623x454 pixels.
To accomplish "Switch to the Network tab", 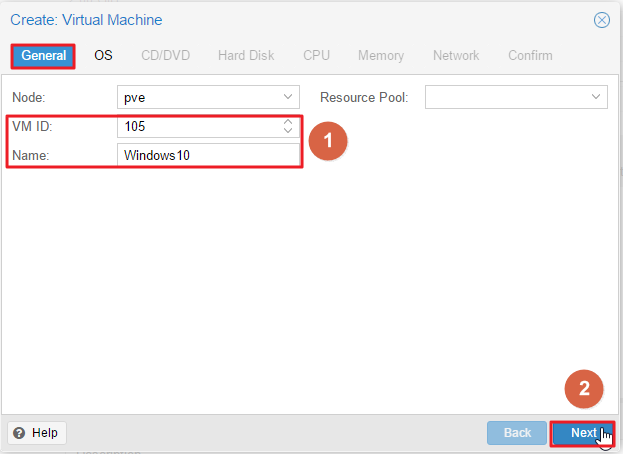I will click(456, 56).
